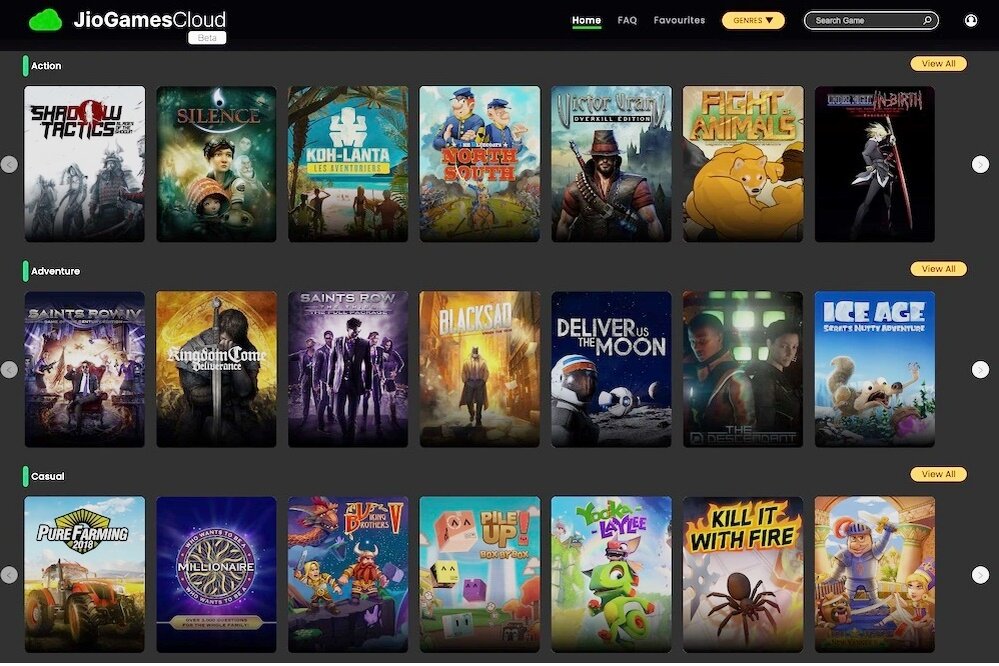View all Casual games
Screen dimensions: 999x666
(938, 474)
